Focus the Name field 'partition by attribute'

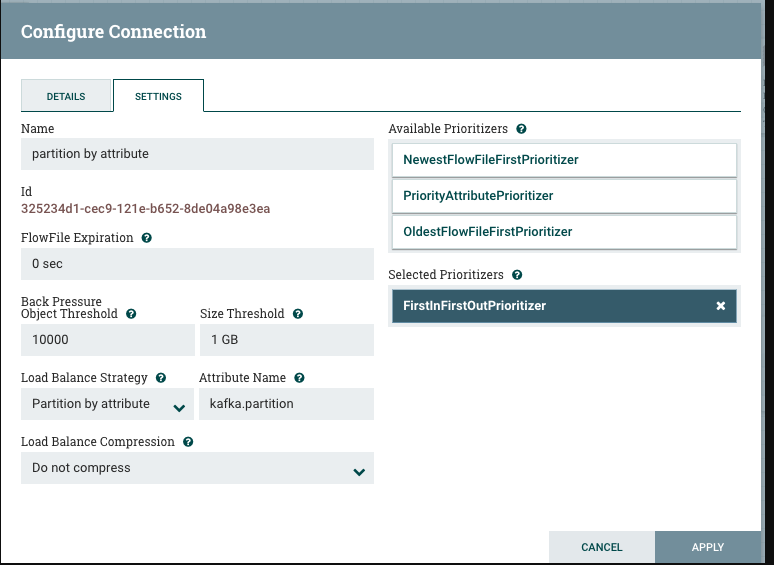(x=197, y=154)
